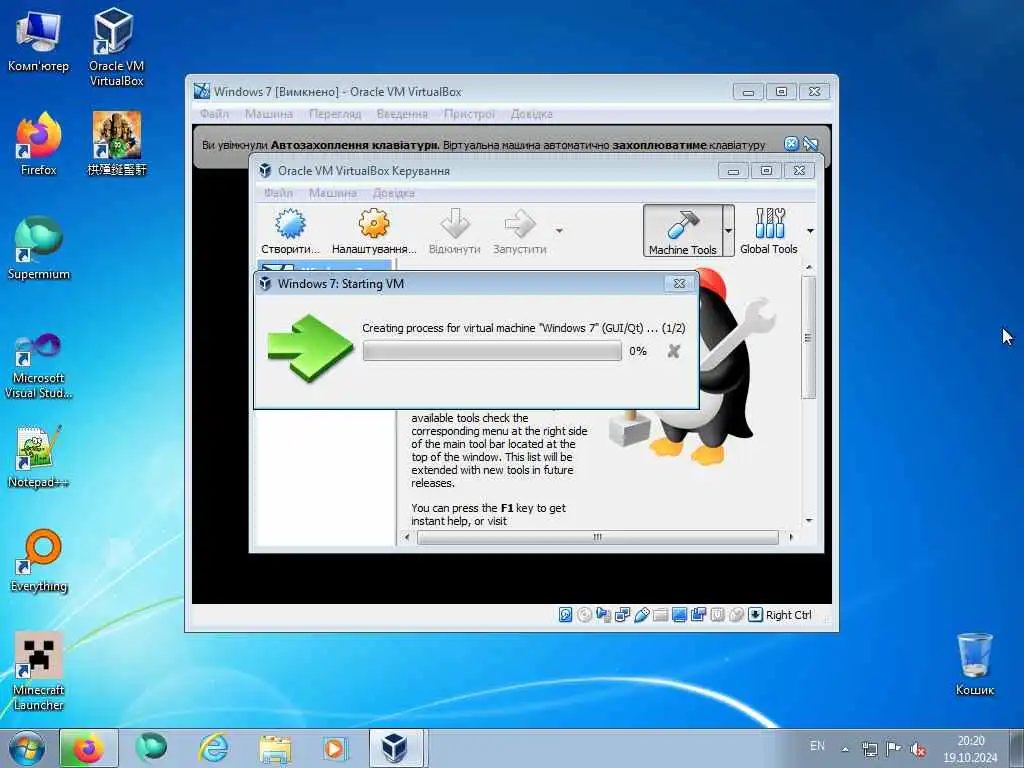The image size is (1024, 768).
Task: Click the mouse integration status icon
Action: tap(736, 615)
